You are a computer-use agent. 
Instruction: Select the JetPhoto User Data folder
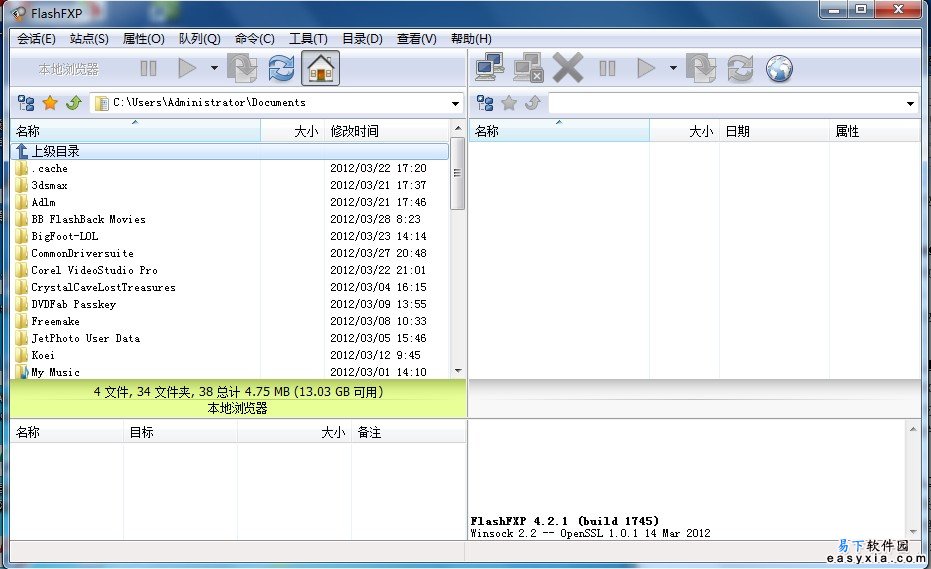click(x=230, y=338)
